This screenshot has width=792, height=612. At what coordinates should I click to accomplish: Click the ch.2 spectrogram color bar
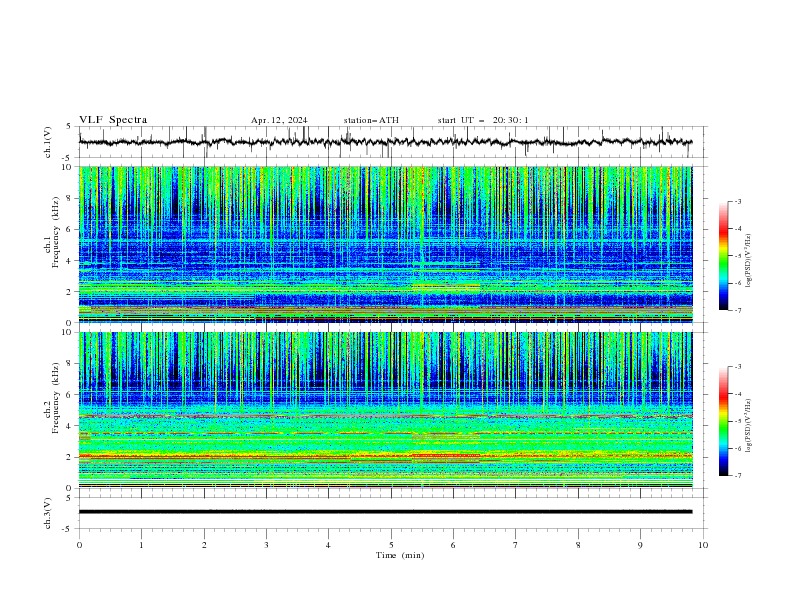(x=724, y=421)
